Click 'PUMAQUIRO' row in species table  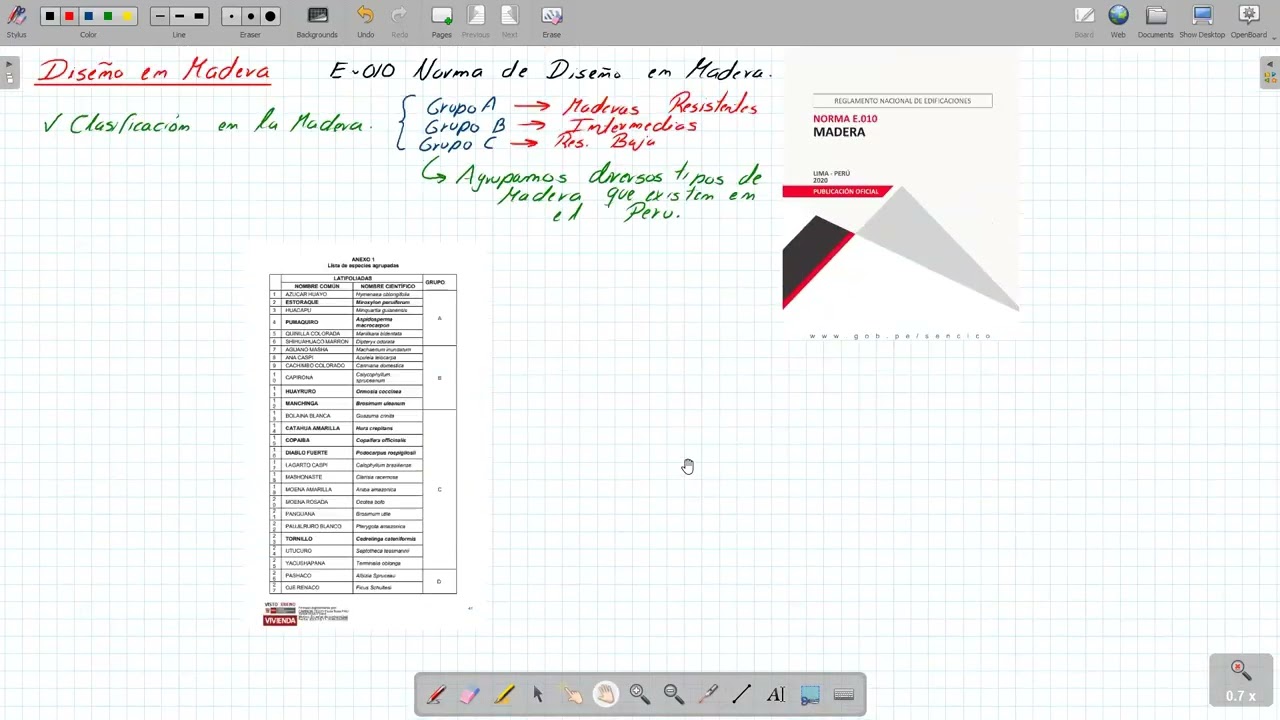(346, 322)
